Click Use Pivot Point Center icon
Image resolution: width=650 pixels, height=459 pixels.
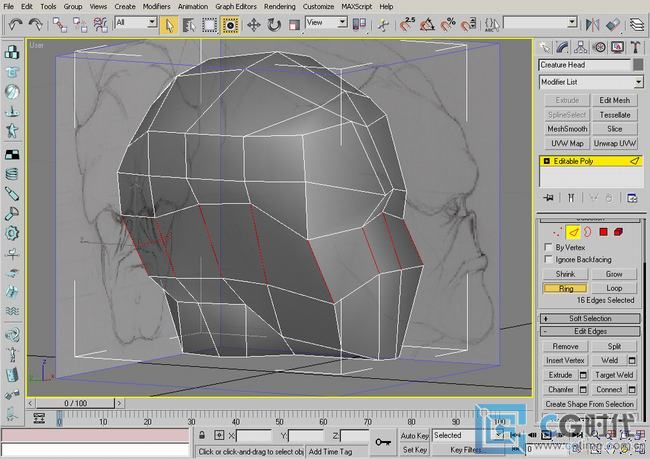[359, 24]
